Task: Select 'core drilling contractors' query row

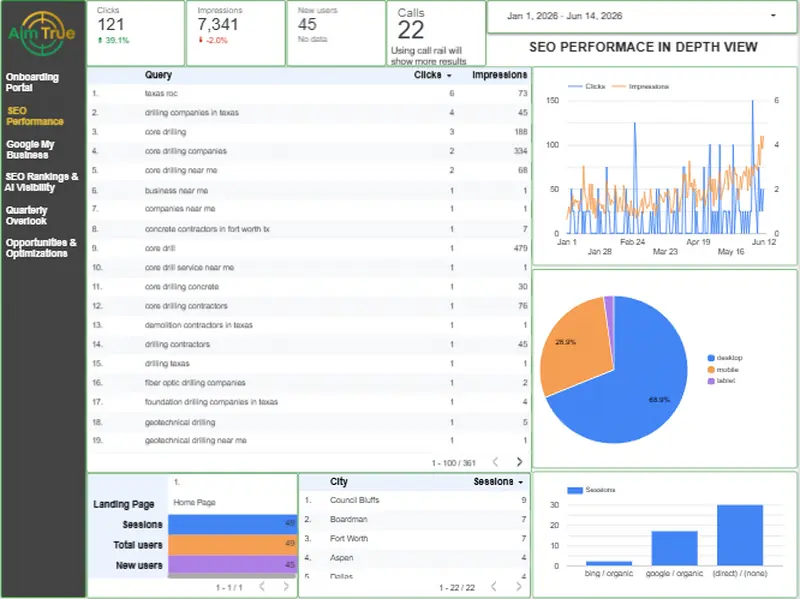Action: pyautogui.click(x=309, y=306)
